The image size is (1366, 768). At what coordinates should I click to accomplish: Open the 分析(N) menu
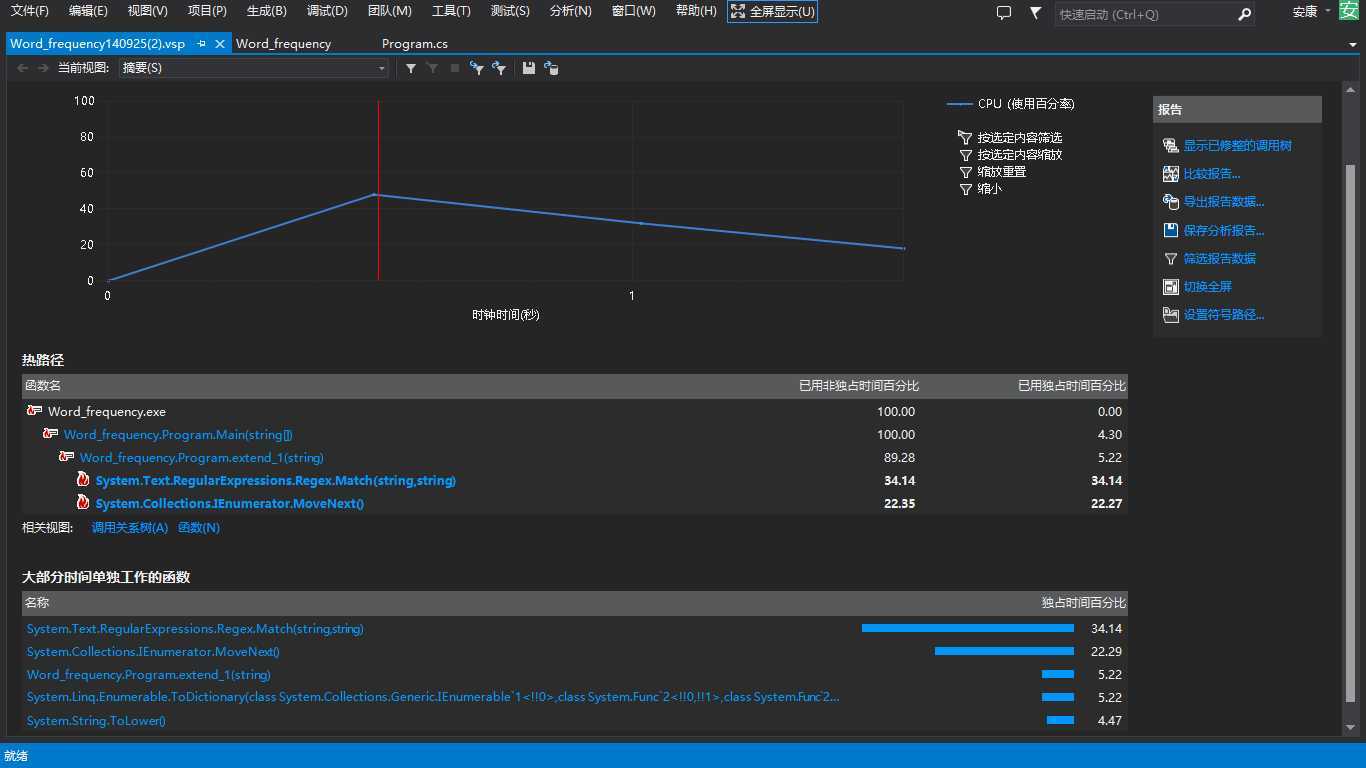pos(571,11)
